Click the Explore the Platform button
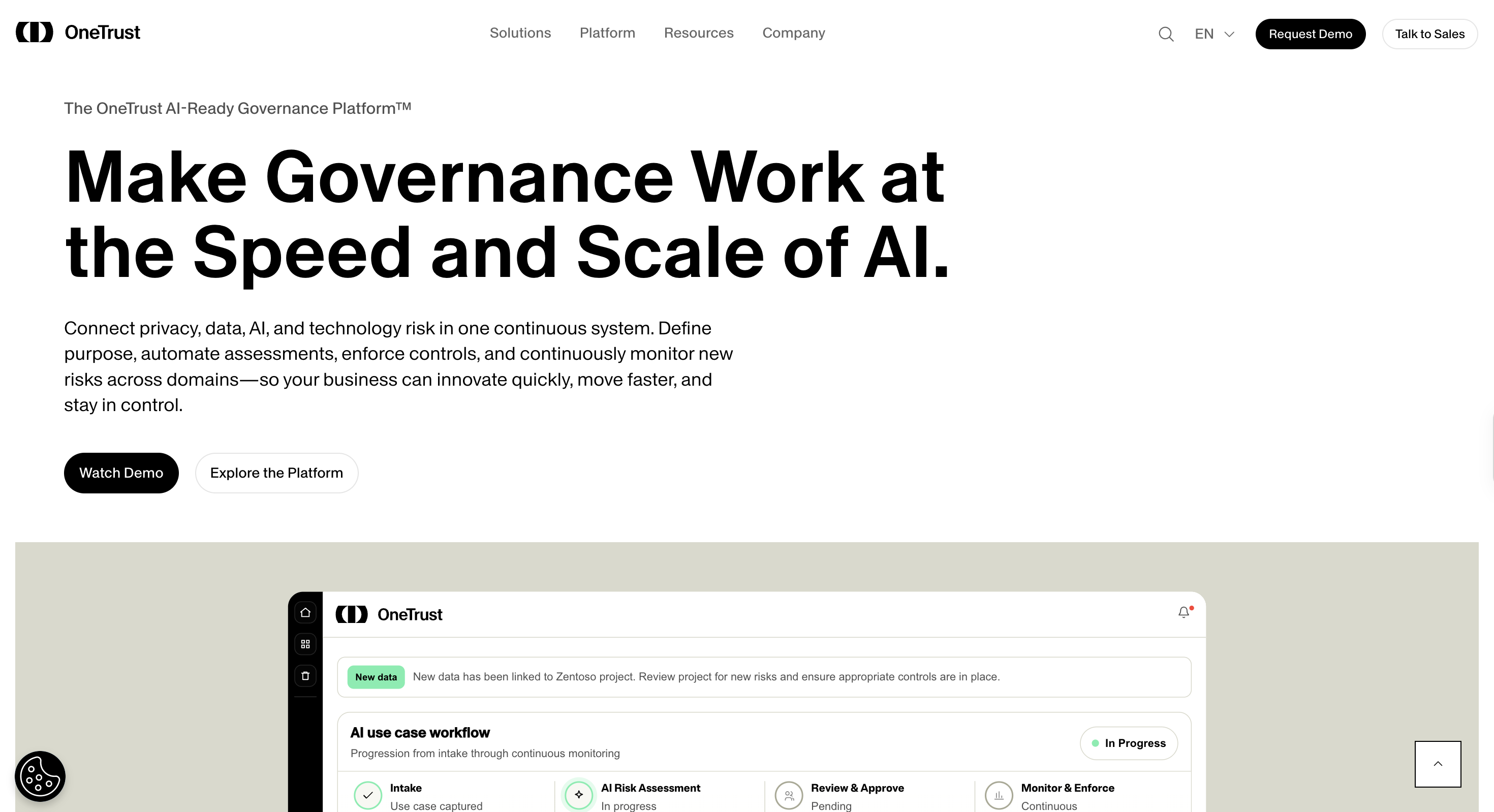Image resolution: width=1494 pixels, height=812 pixels. coord(276,473)
